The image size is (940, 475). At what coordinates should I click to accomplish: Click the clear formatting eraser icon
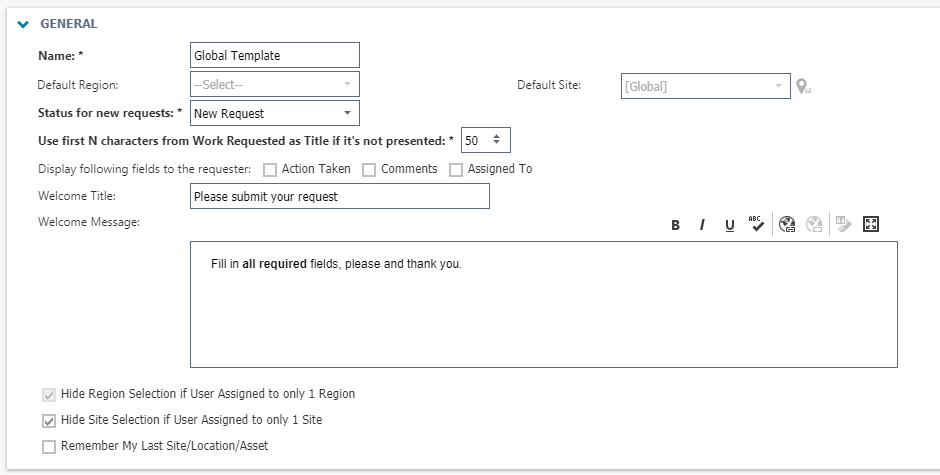click(843, 224)
